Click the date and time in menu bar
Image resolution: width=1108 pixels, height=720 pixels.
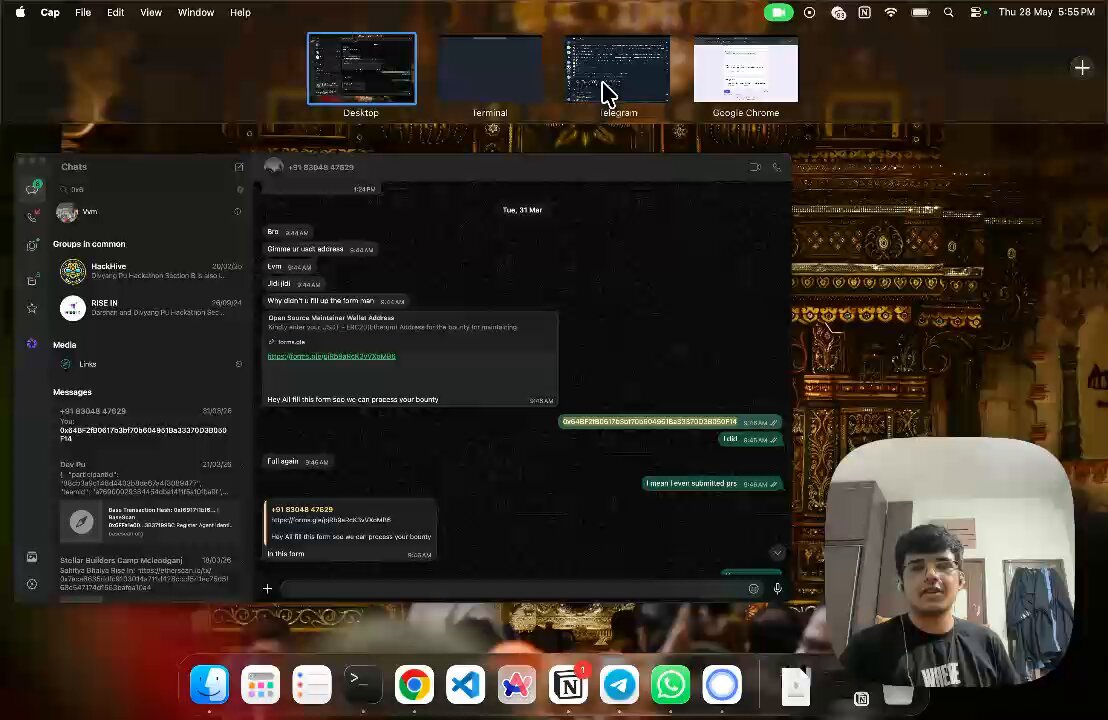pyautogui.click(x=1047, y=12)
